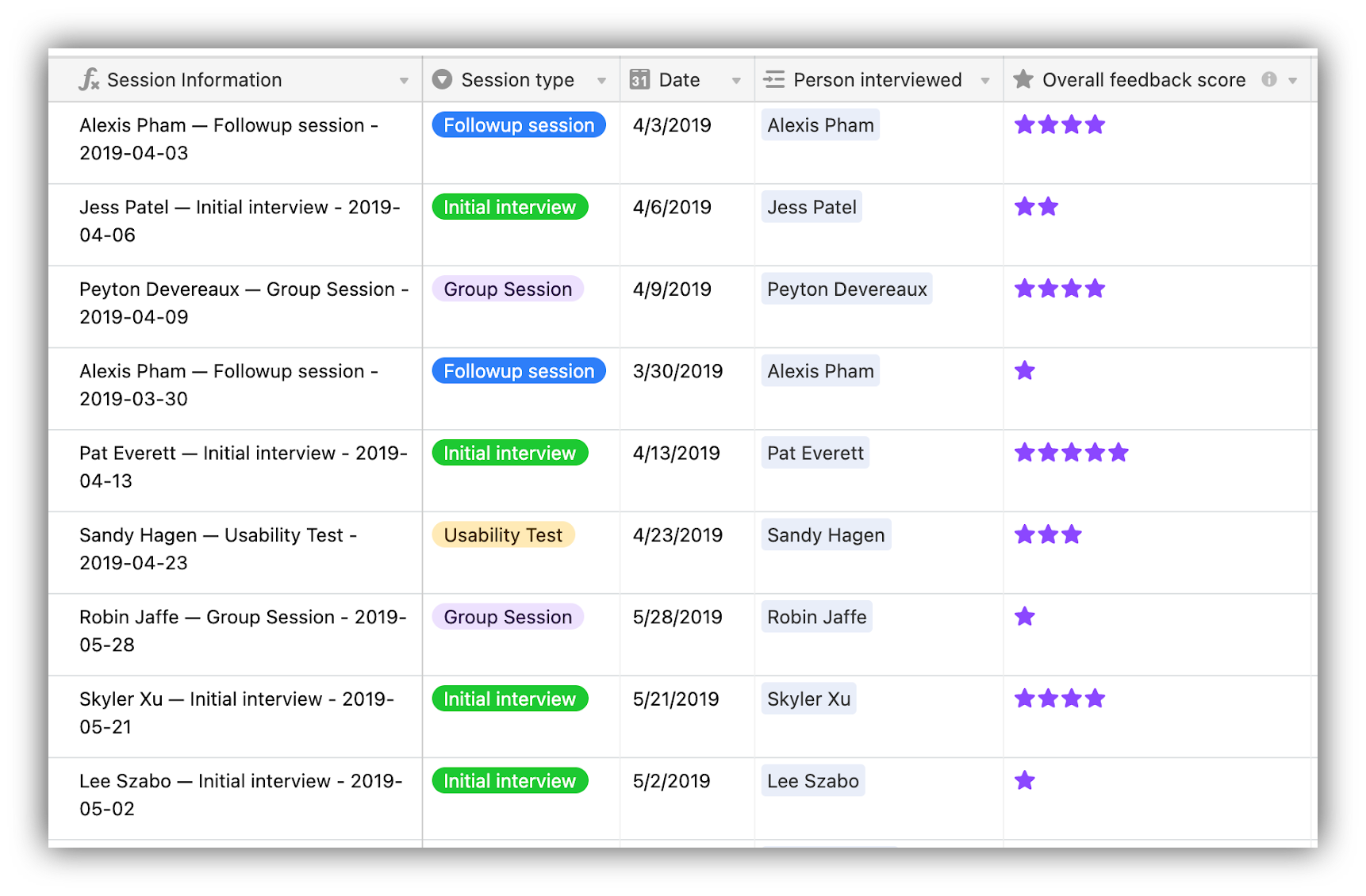Click Initial interview tag in Lee Szabo row
The image size is (1366, 896).
(510, 781)
